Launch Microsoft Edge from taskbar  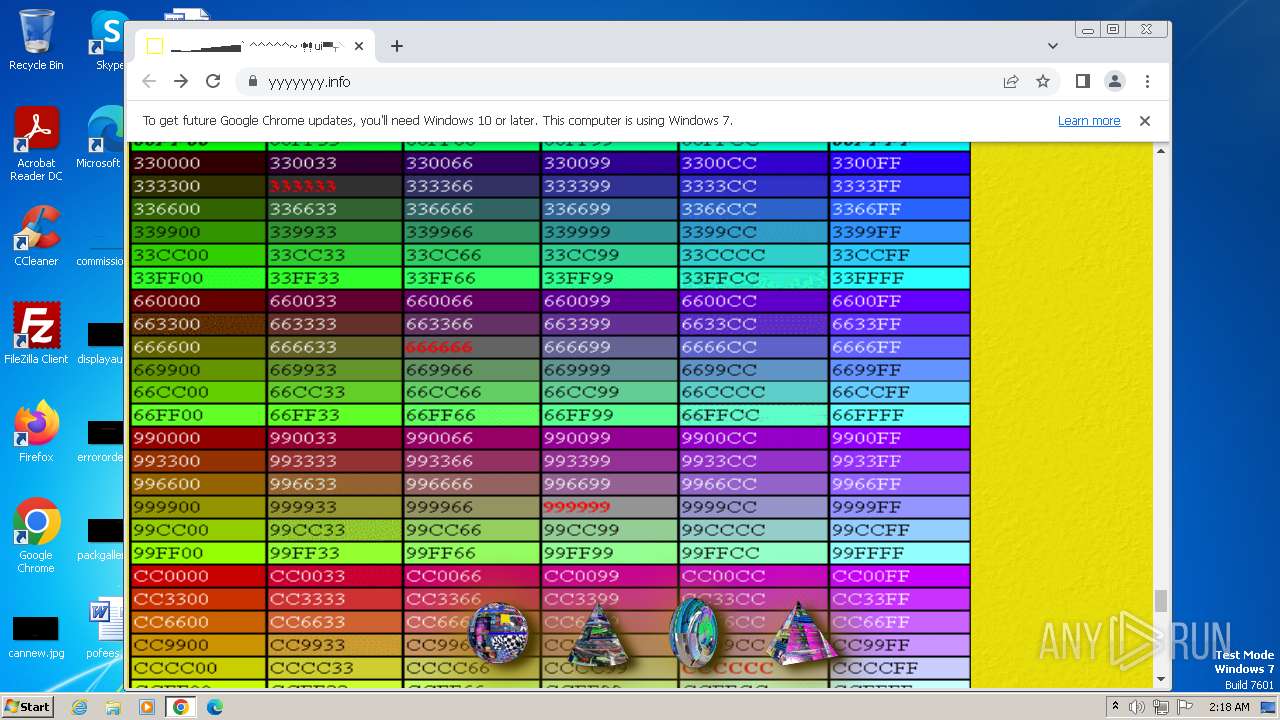tap(215, 707)
